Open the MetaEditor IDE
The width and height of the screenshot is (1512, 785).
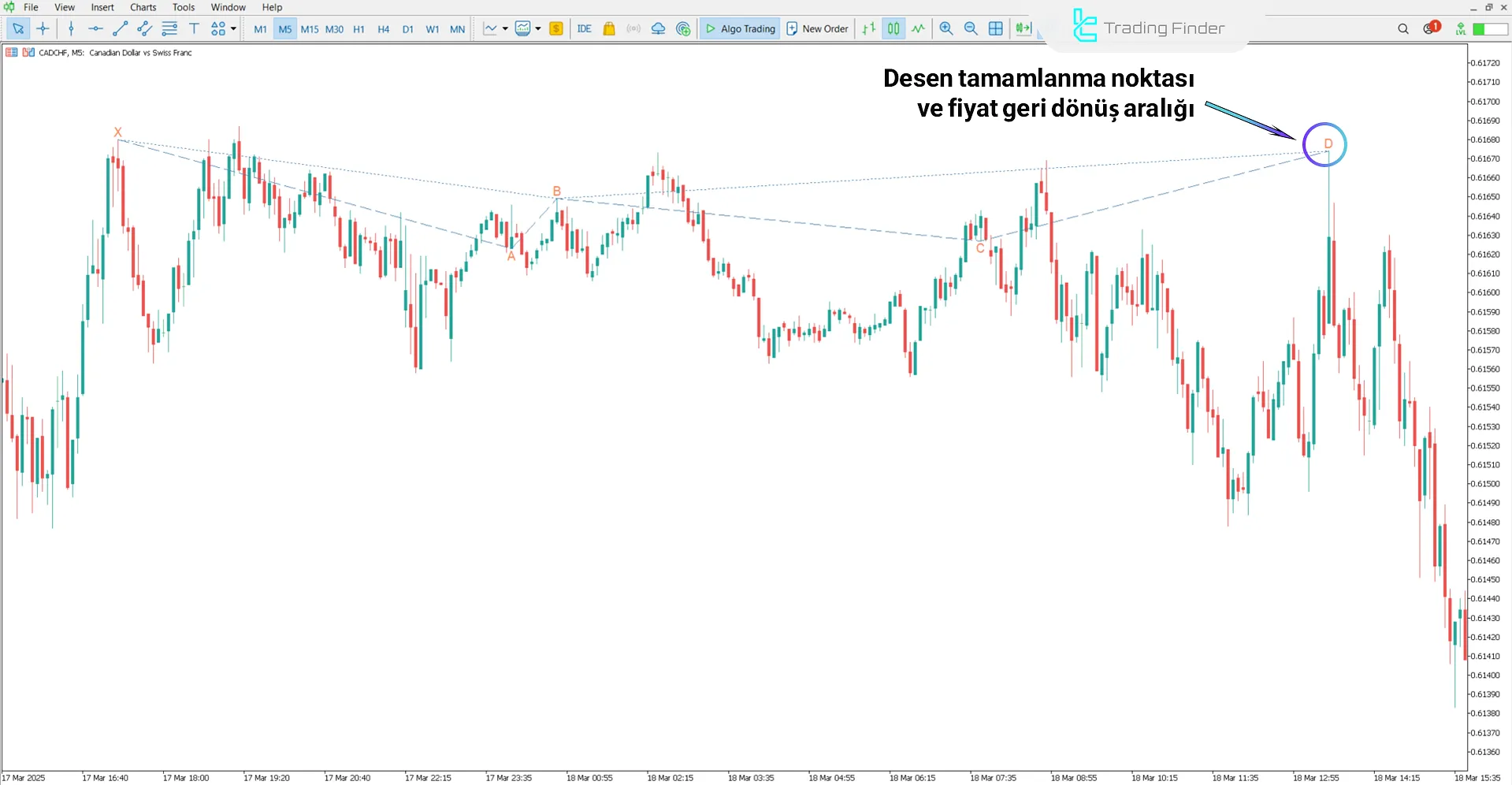[584, 29]
